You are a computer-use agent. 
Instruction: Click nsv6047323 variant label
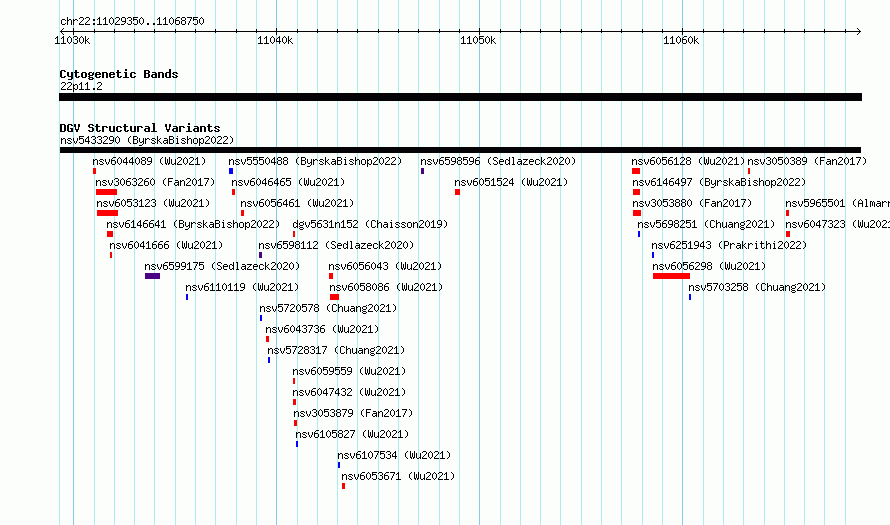tap(837, 224)
